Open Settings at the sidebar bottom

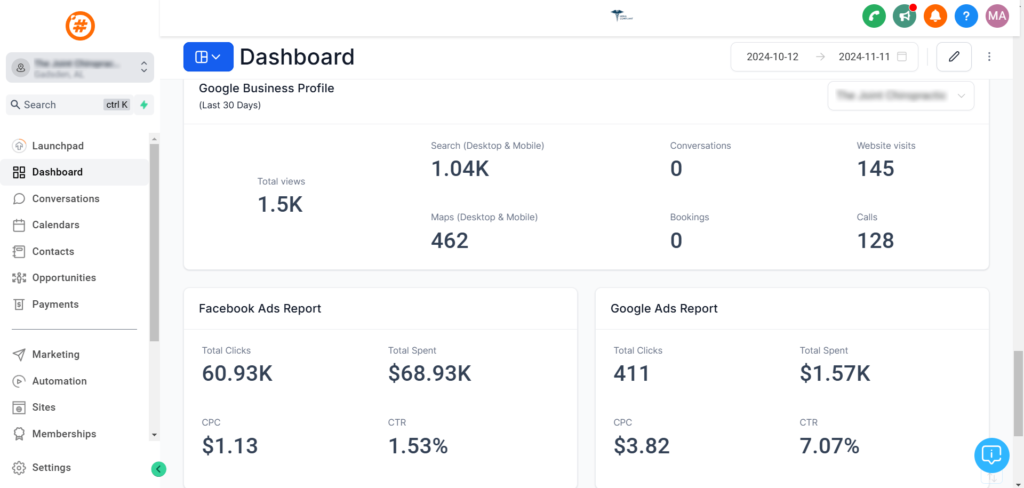pyautogui.click(x=51, y=467)
